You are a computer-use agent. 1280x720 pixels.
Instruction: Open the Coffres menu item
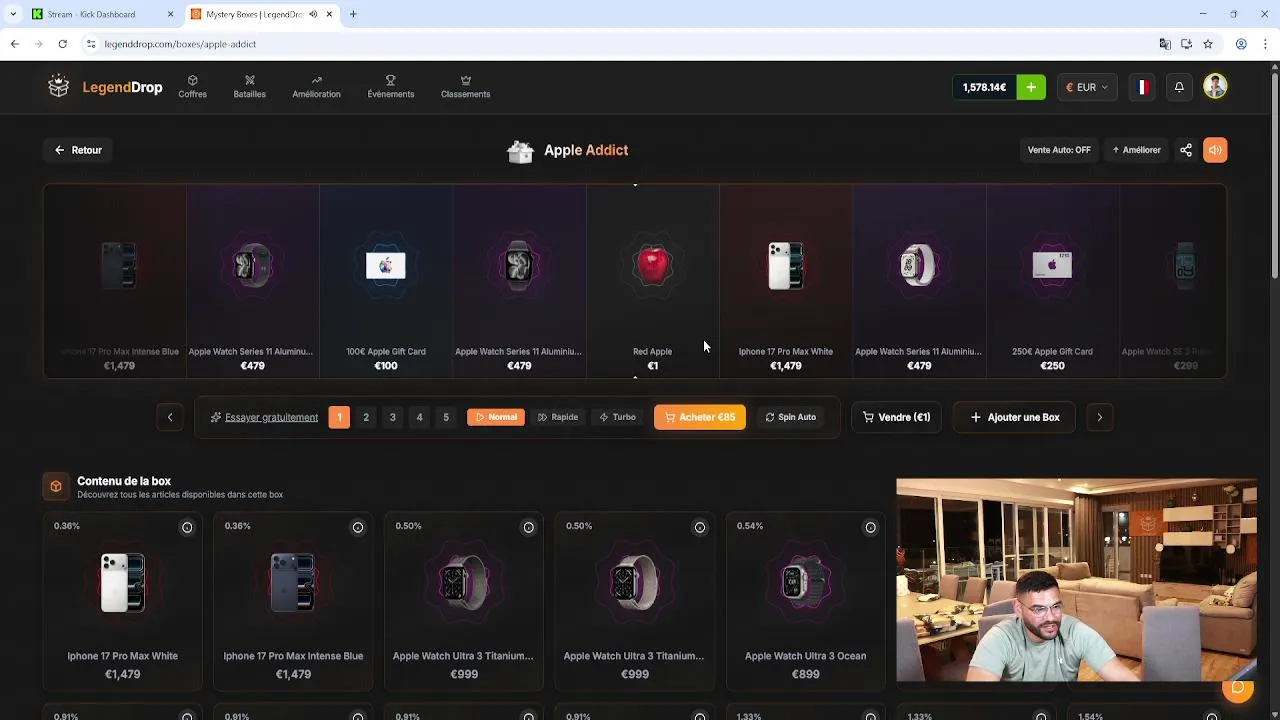click(192, 87)
